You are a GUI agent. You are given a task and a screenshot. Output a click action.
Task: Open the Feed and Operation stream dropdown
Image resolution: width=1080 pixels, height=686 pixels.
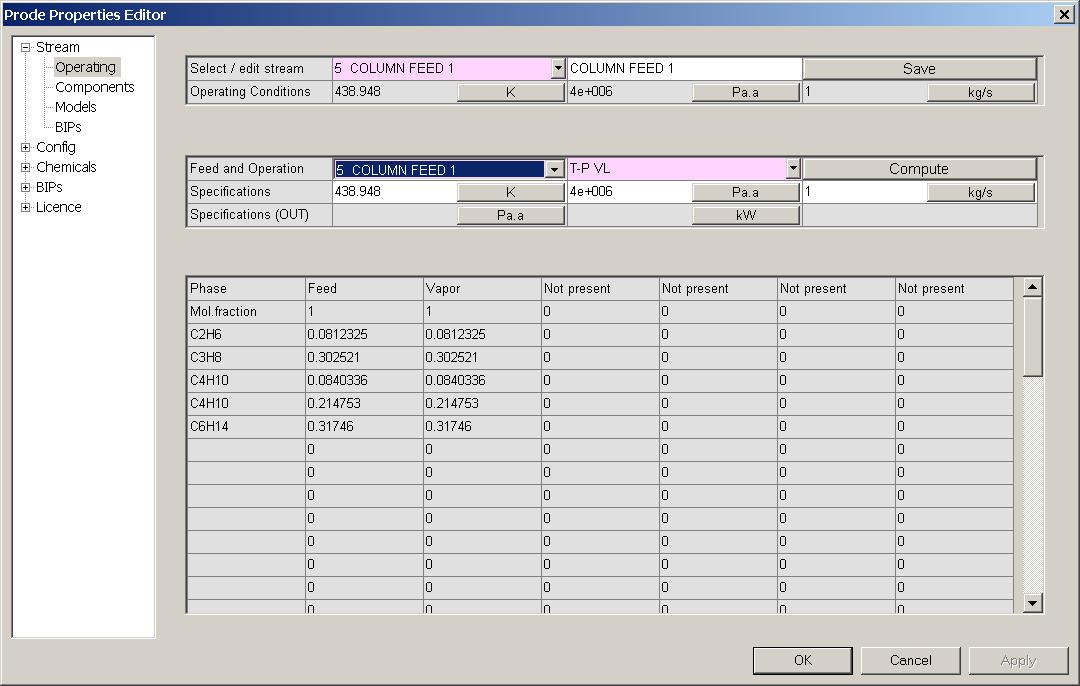tap(554, 168)
